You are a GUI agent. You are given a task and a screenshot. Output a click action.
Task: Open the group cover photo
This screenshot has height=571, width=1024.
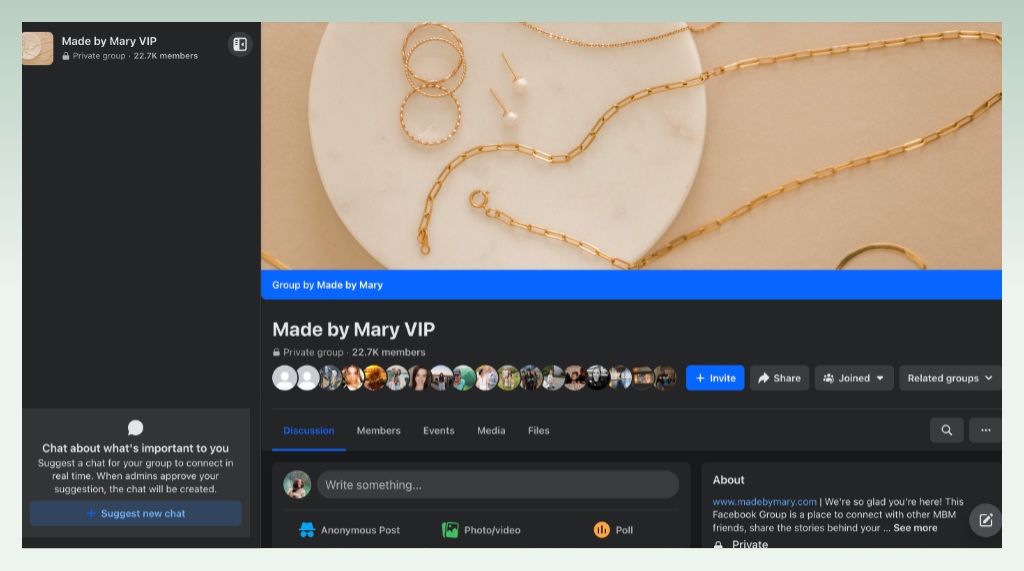[631, 146]
